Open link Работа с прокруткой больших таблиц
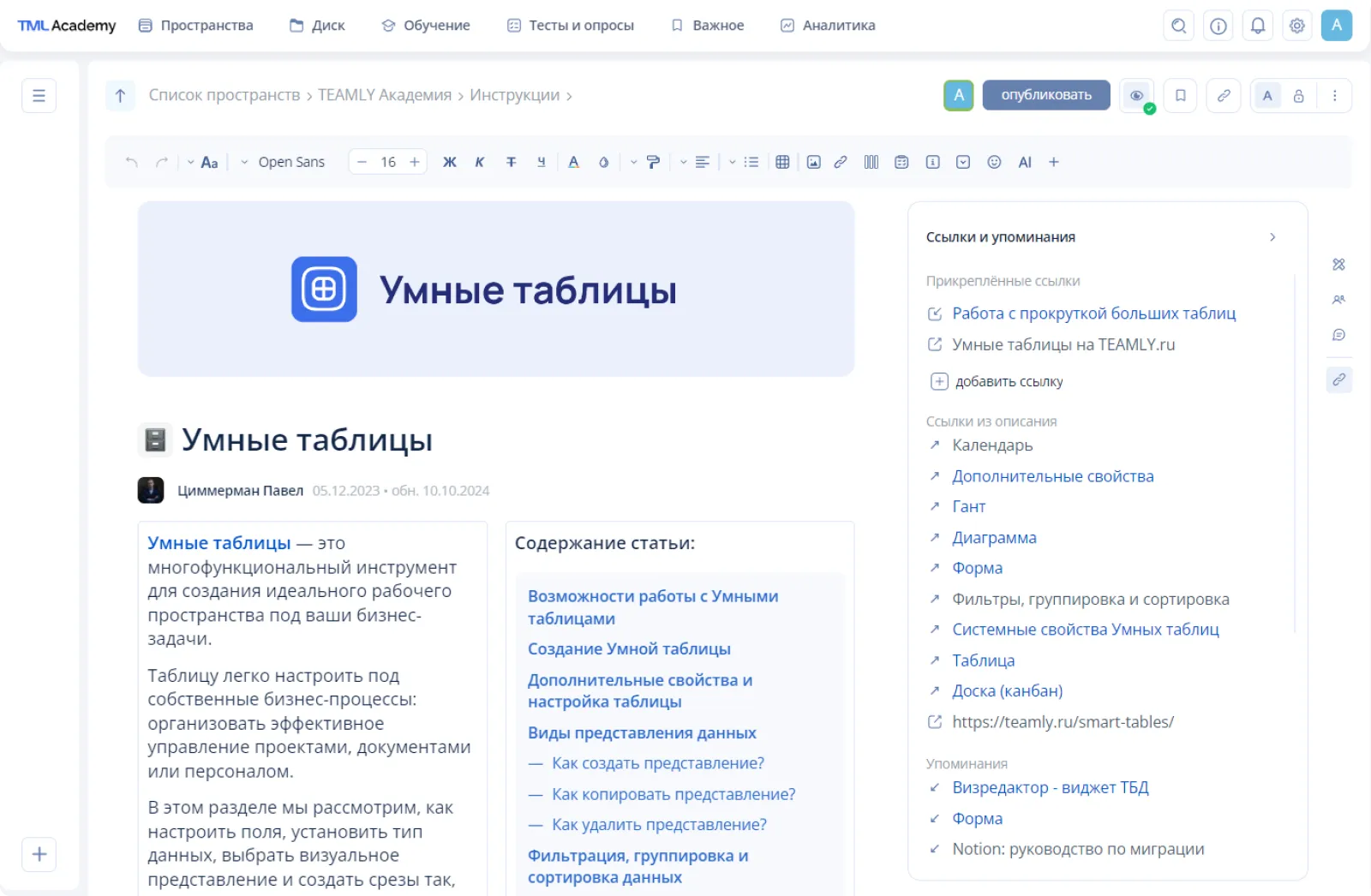1371x896 pixels. 1094,314
